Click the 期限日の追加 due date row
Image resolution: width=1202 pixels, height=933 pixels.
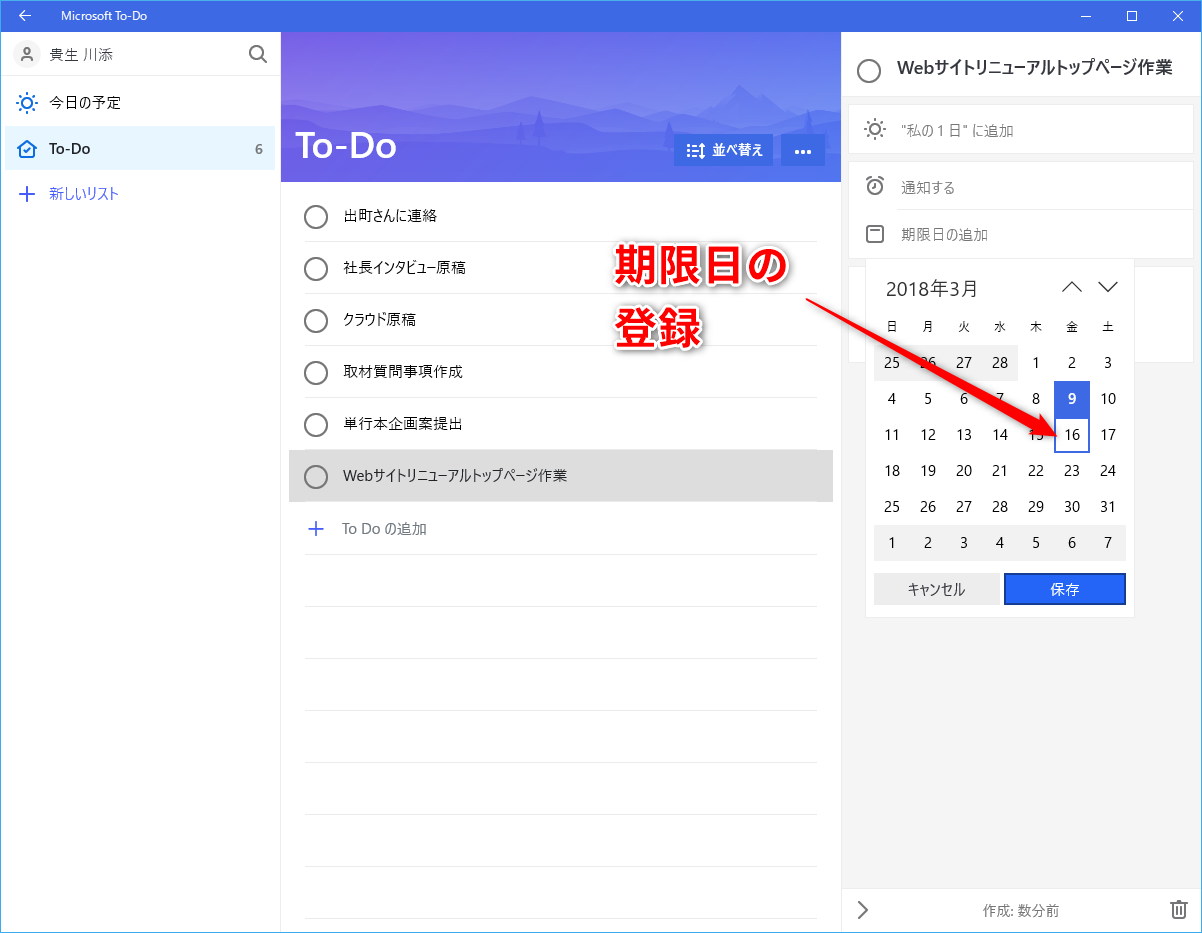click(x=1021, y=234)
